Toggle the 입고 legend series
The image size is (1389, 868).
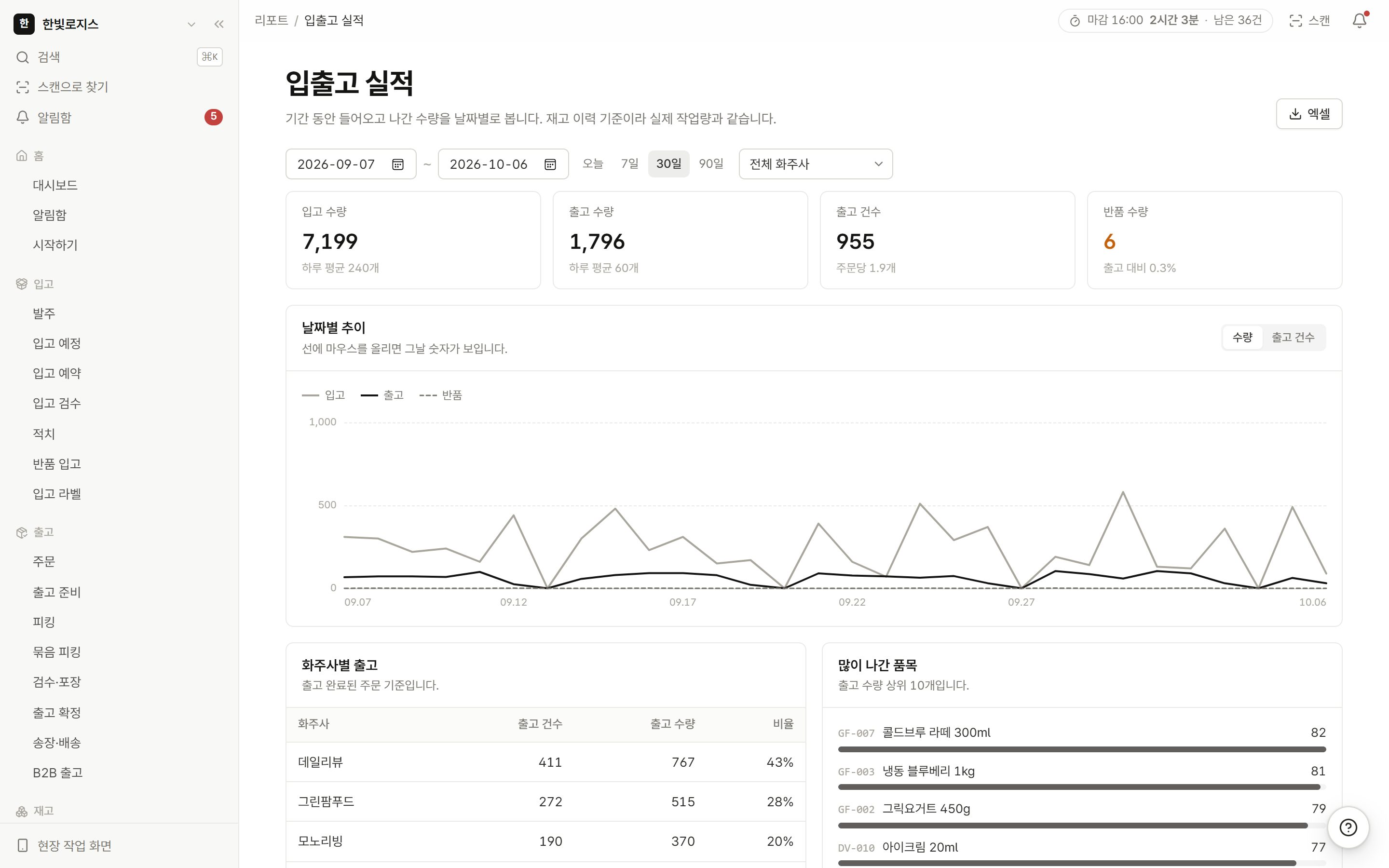click(x=324, y=395)
